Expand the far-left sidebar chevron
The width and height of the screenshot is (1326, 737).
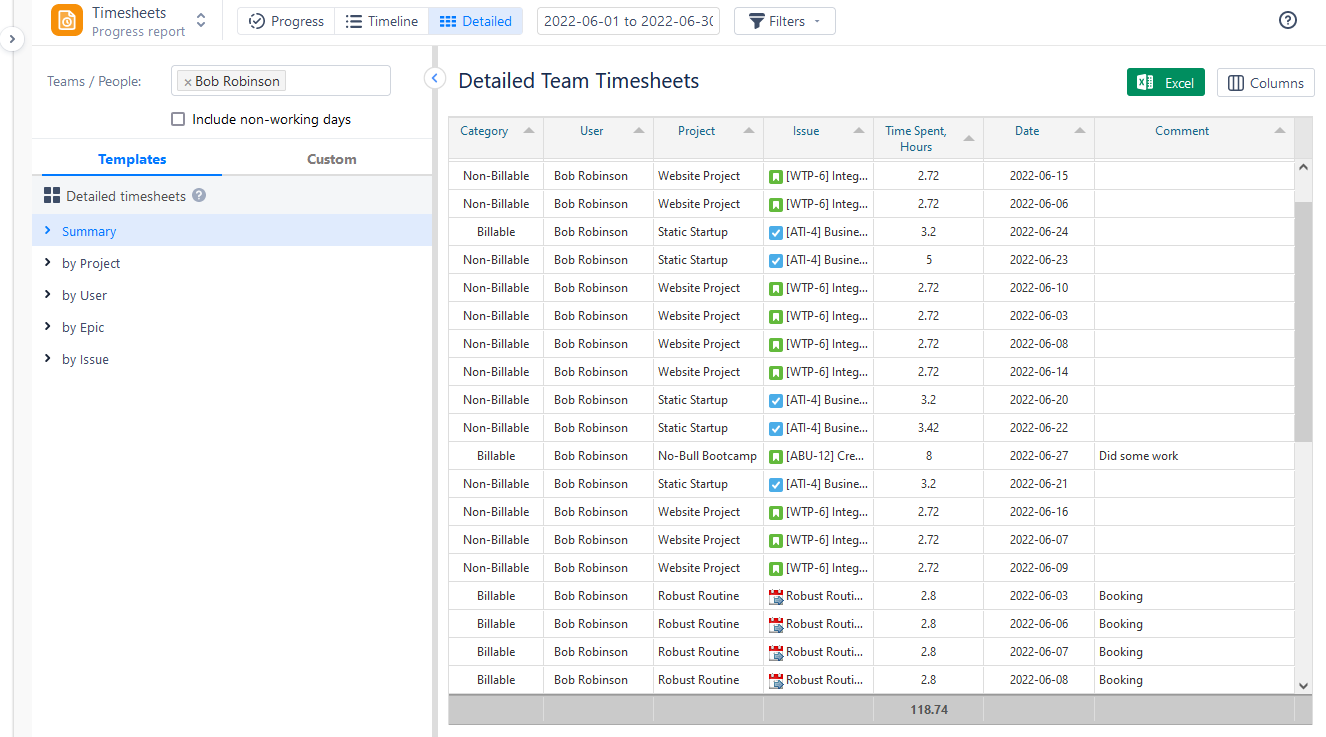tap(12, 39)
